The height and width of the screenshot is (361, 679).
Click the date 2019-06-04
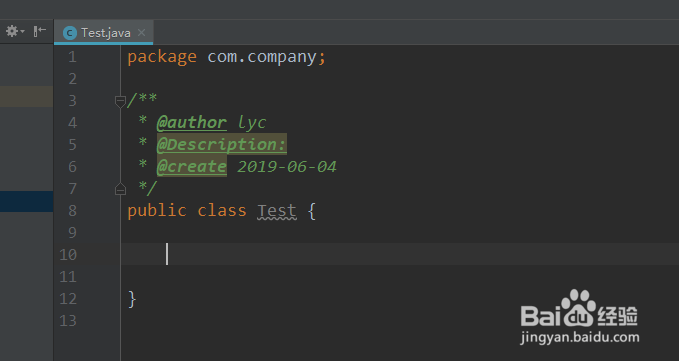(x=287, y=167)
